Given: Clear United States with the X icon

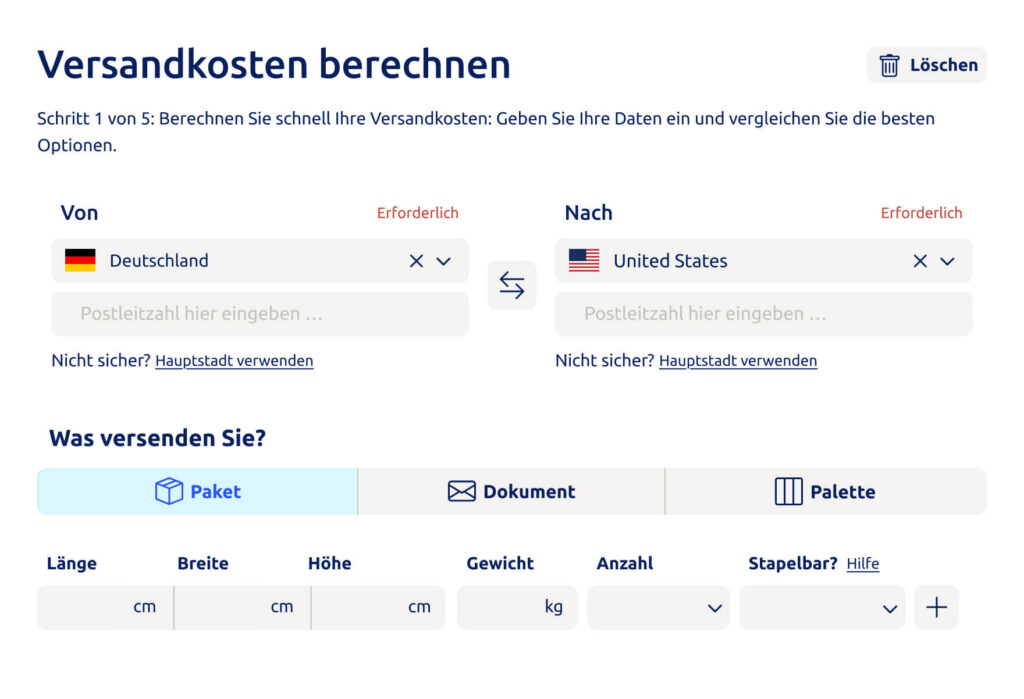Looking at the screenshot, I should click(920, 260).
